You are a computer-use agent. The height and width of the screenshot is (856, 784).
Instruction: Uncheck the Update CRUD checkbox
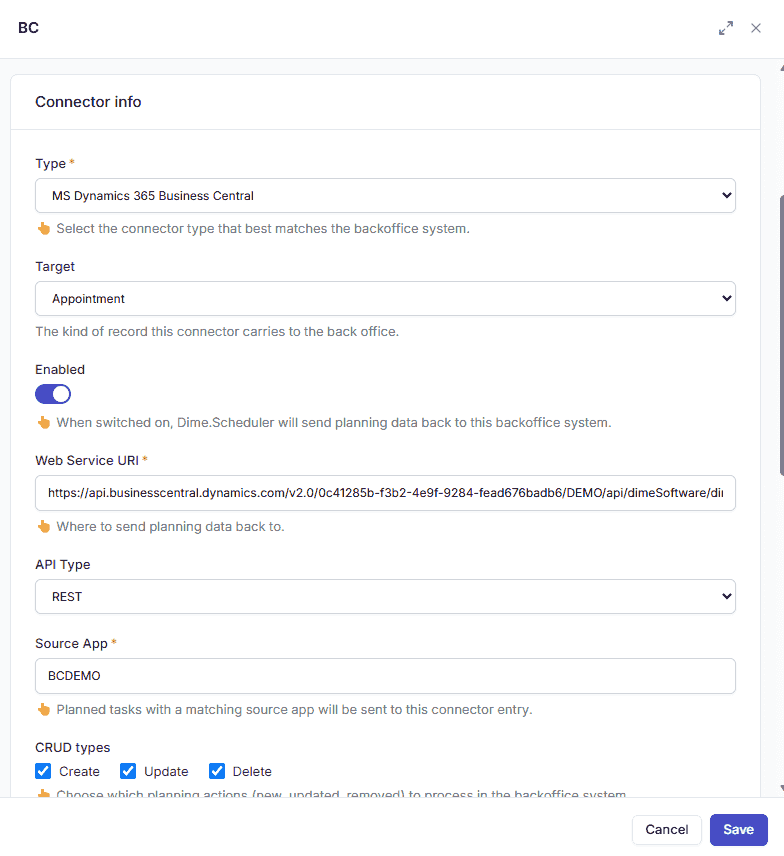[128, 771]
